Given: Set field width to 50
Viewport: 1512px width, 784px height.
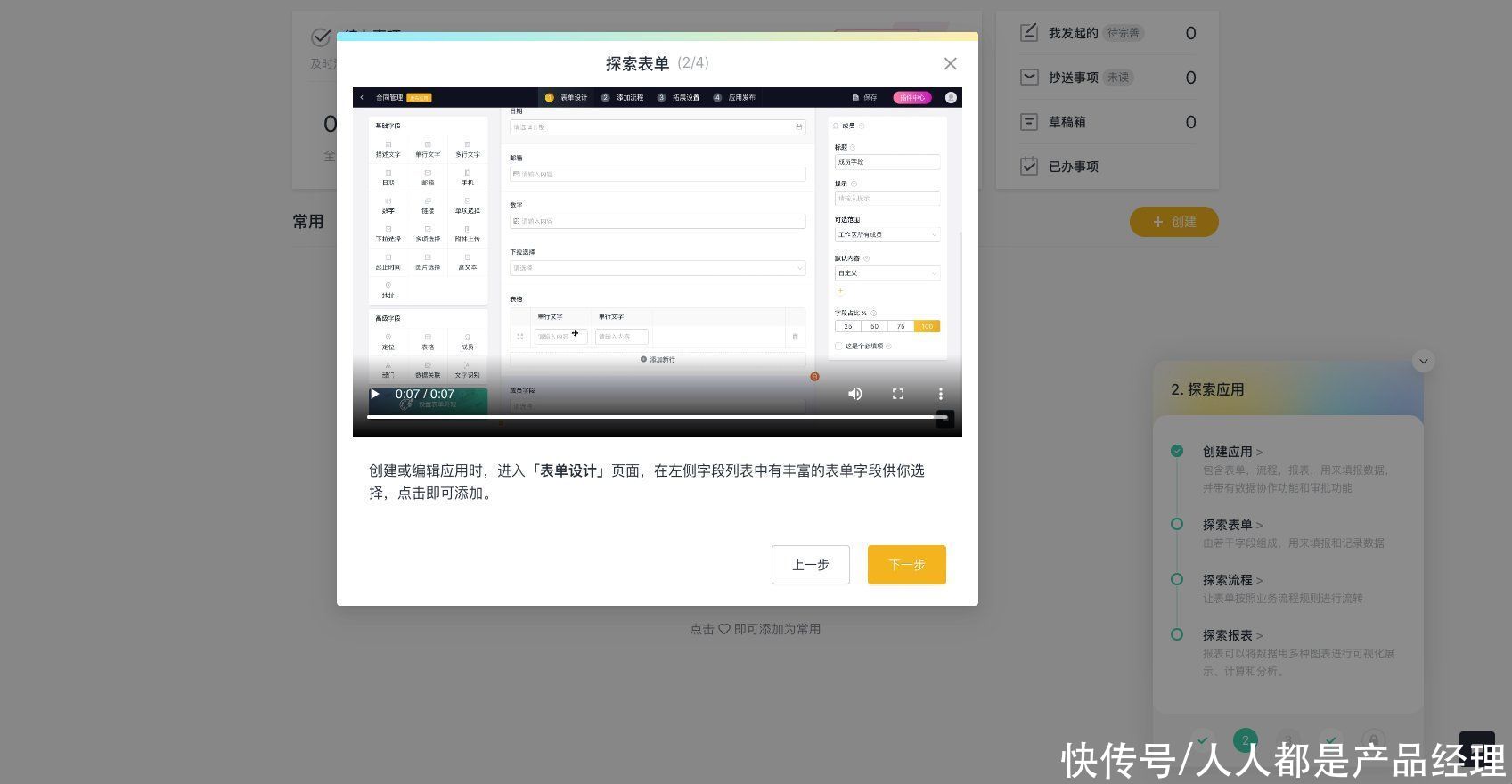Looking at the screenshot, I should tap(874, 326).
